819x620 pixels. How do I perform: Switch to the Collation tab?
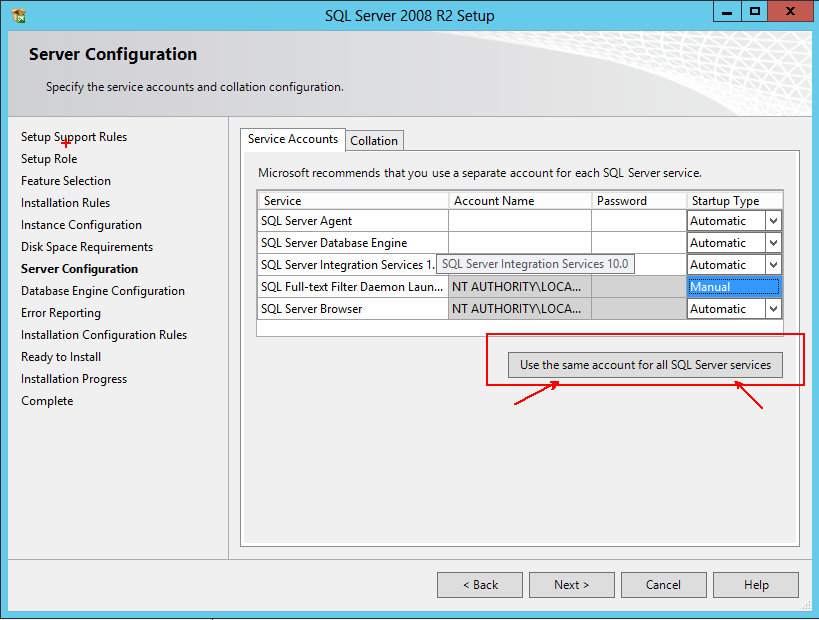(x=374, y=141)
